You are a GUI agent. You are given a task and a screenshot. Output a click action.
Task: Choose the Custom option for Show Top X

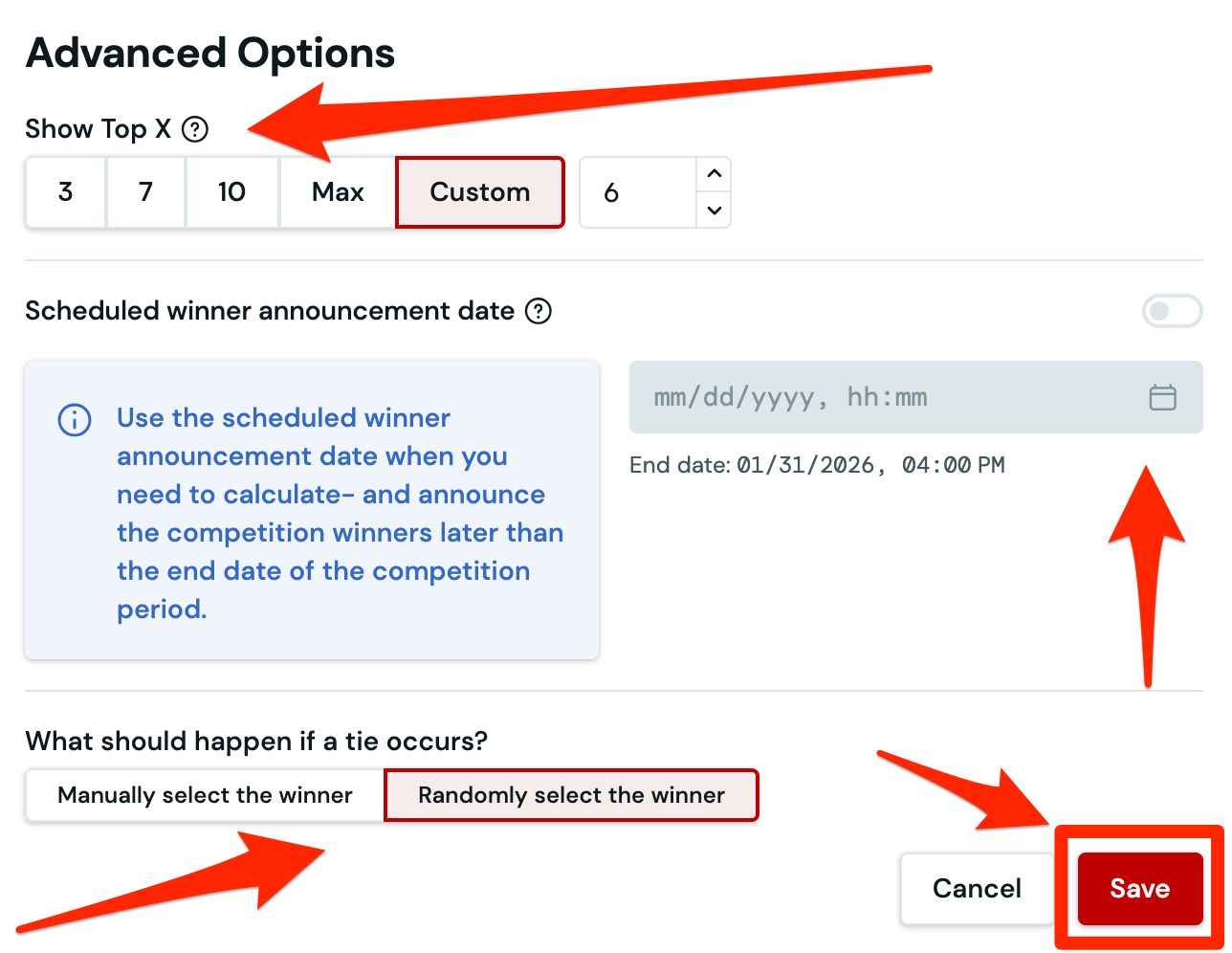479,192
